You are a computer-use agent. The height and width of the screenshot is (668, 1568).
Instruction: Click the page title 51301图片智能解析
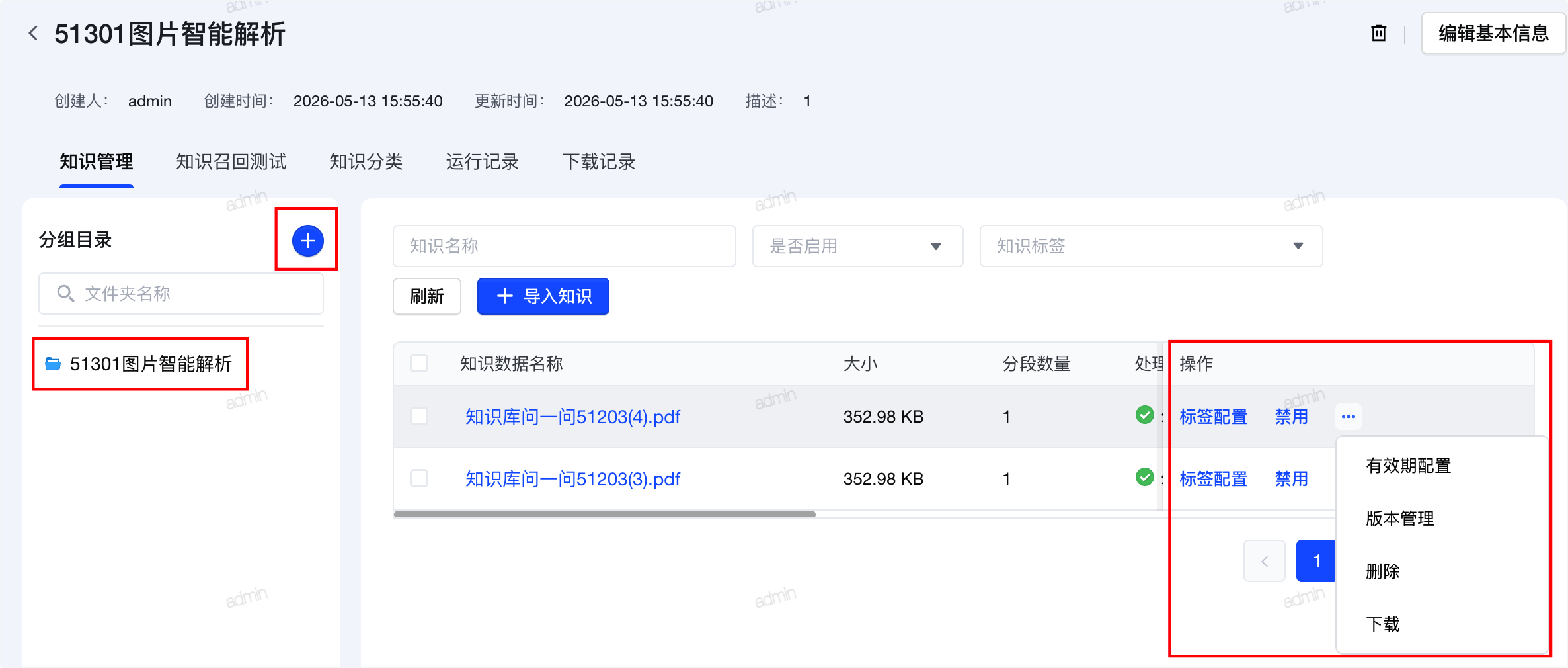click(170, 34)
